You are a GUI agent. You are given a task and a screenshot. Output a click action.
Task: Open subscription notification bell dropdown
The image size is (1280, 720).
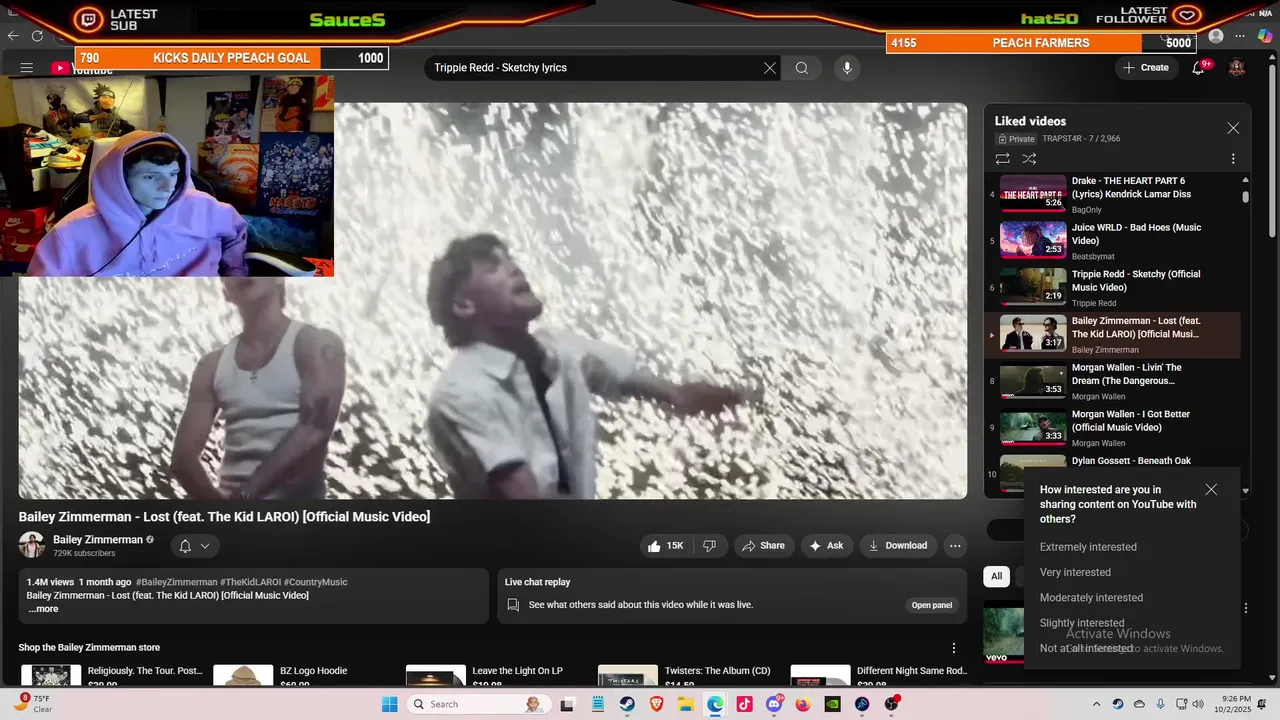[195, 546]
